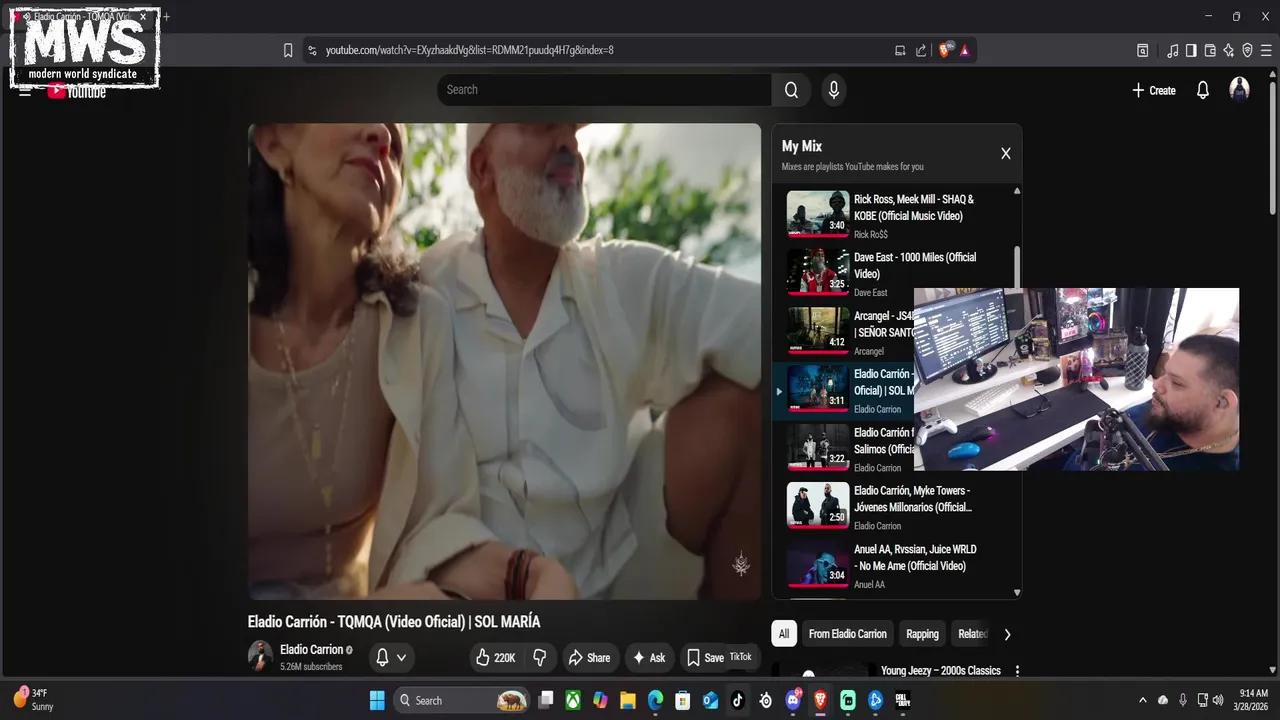Open the Brave Wallet icon
The height and width of the screenshot is (720, 1280).
tap(1210, 50)
